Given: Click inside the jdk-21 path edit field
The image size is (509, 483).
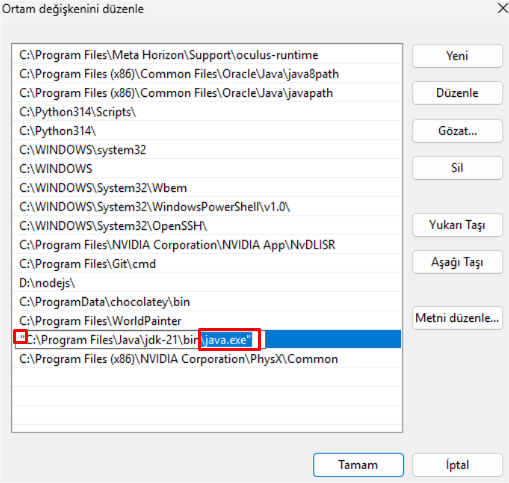Looking at the screenshot, I should point(140,340).
